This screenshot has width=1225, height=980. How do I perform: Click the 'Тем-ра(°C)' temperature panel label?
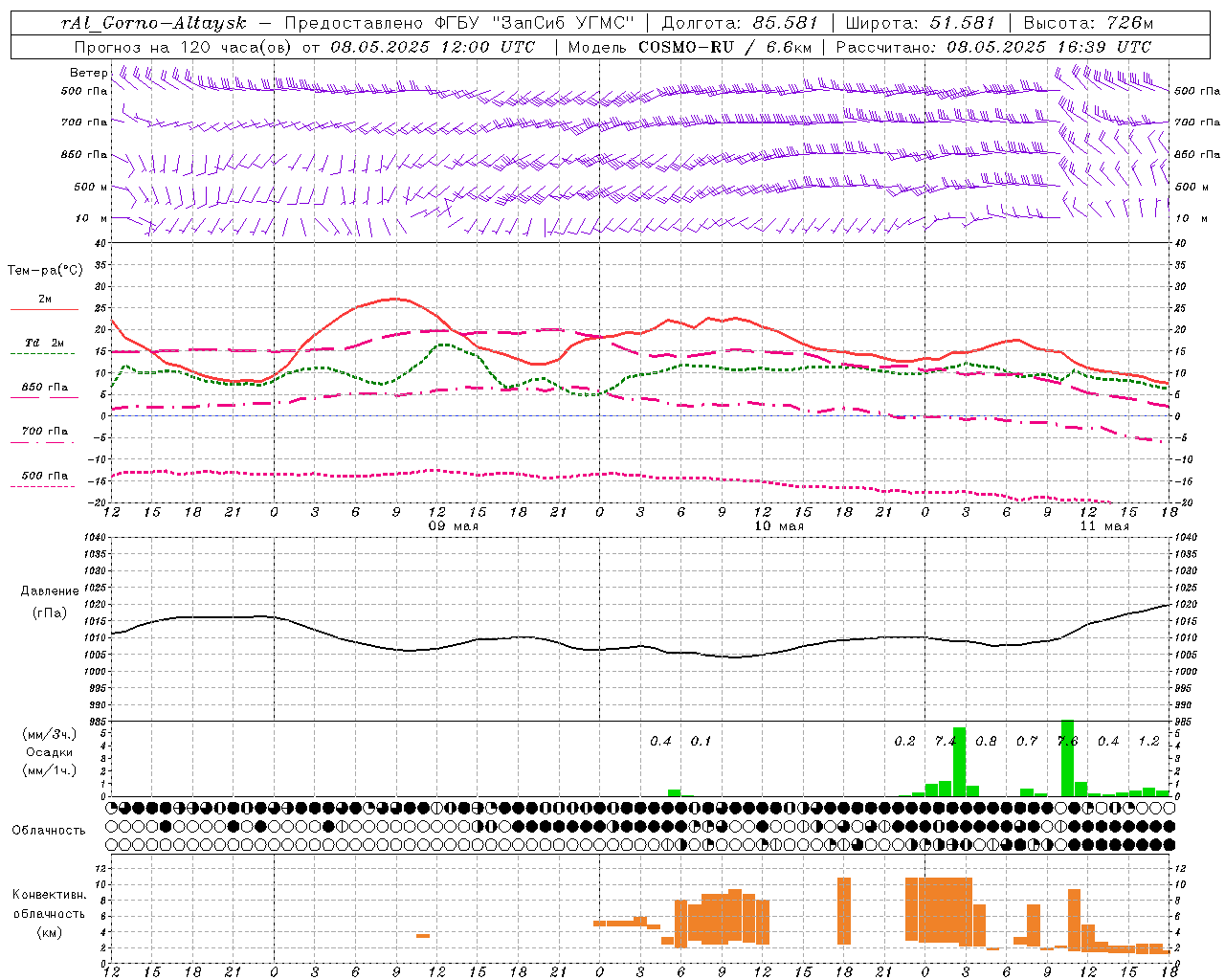[x=45, y=270]
